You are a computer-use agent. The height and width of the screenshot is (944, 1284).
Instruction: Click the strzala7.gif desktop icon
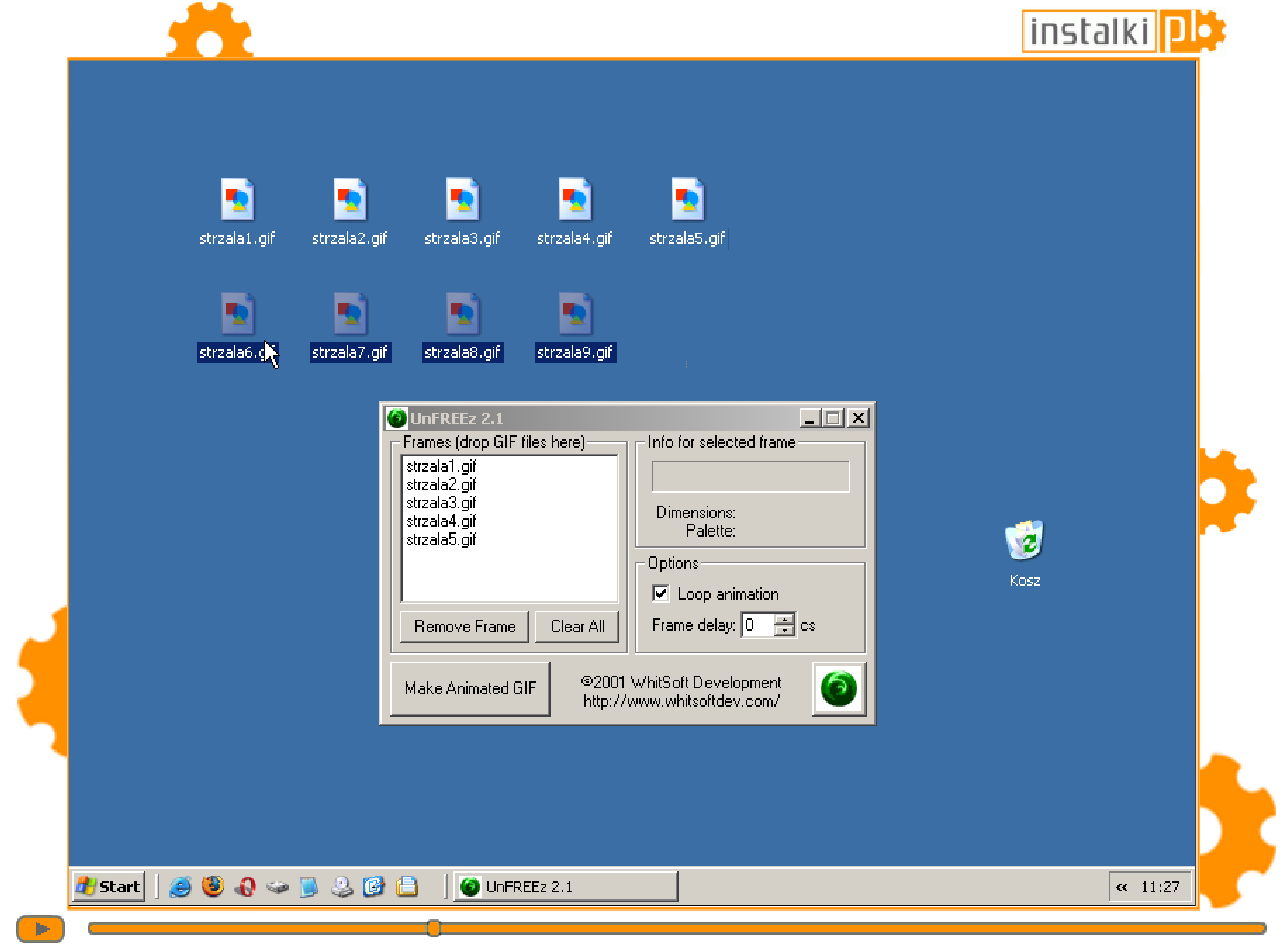[x=350, y=315]
